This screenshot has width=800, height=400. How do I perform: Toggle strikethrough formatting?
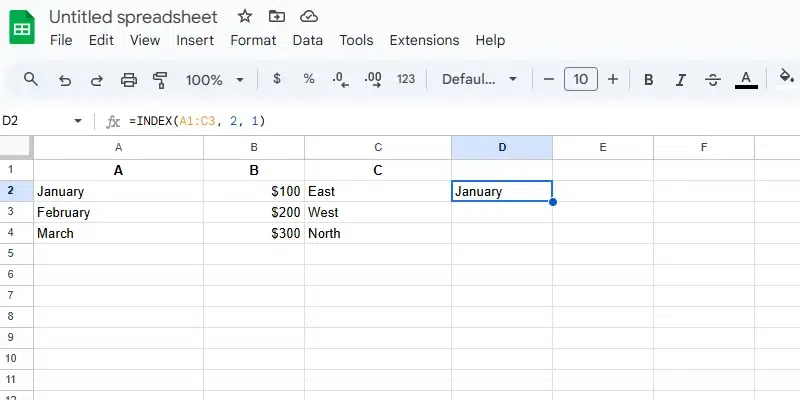pyautogui.click(x=712, y=80)
